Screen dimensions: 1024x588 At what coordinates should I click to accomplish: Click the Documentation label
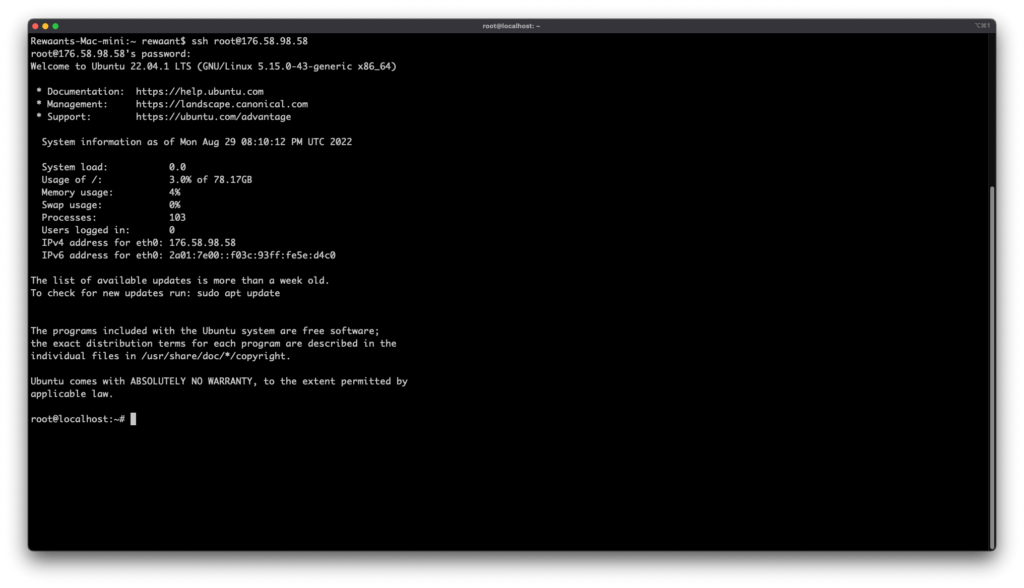[x=86, y=91]
